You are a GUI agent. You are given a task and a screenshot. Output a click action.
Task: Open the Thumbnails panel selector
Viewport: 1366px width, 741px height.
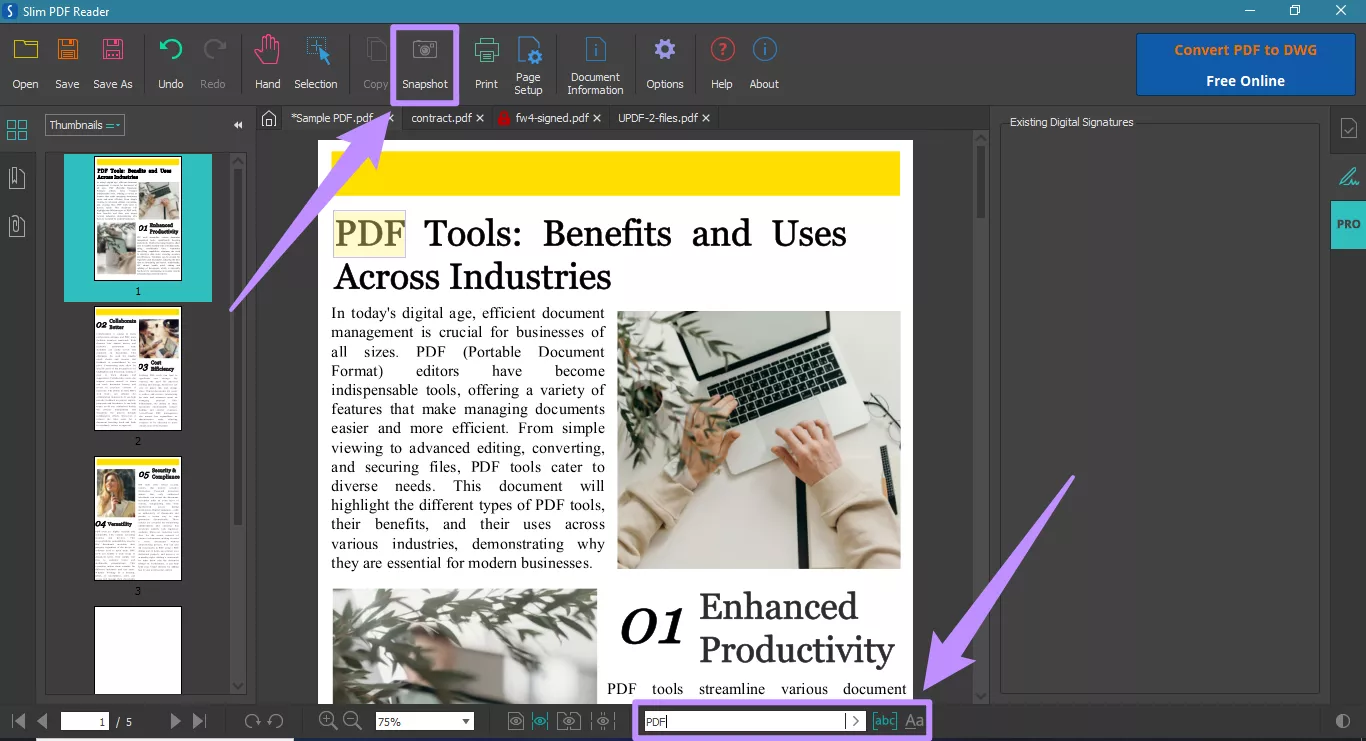point(84,124)
